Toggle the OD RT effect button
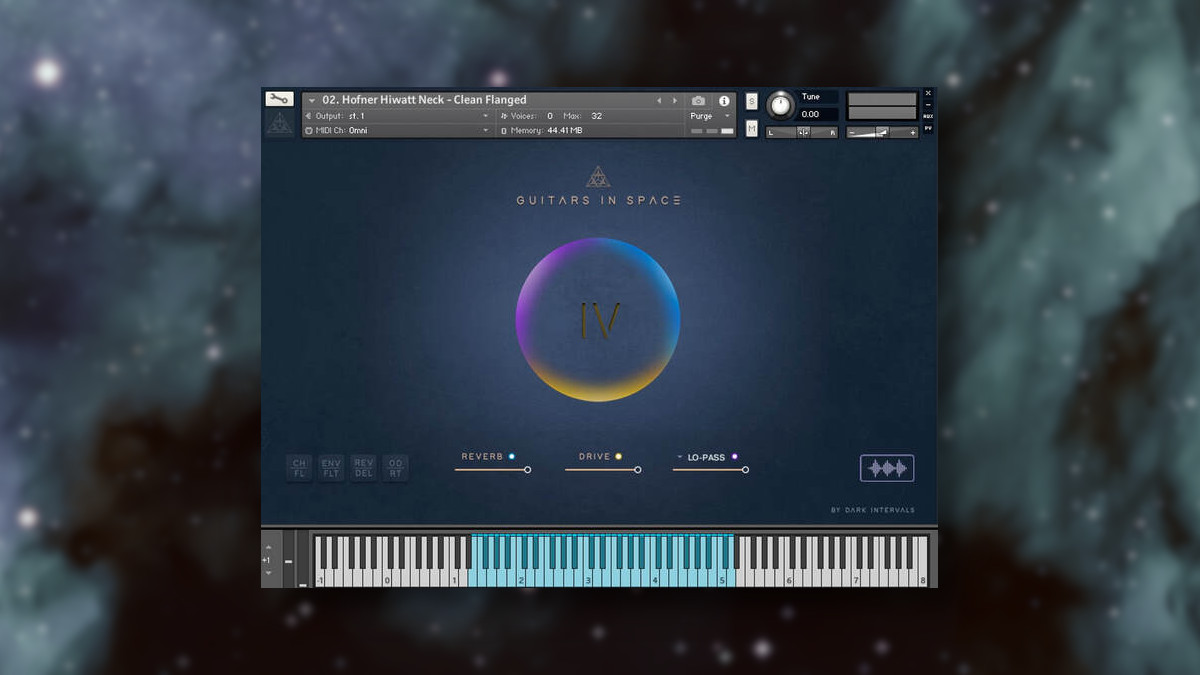The height and width of the screenshot is (675, 1200). click(396, 468)
